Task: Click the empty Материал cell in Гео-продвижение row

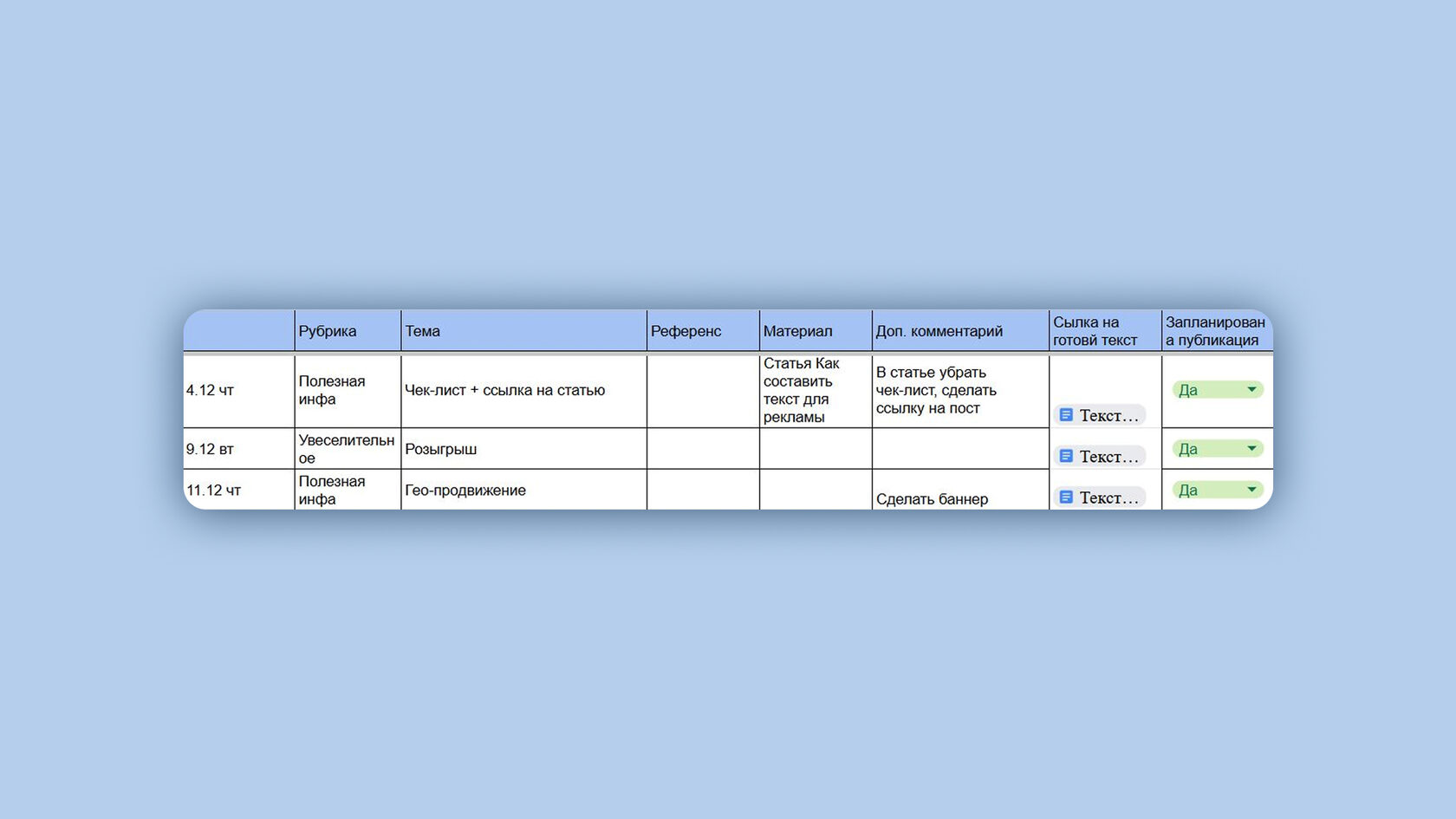Action: click(x=816, y=490)
